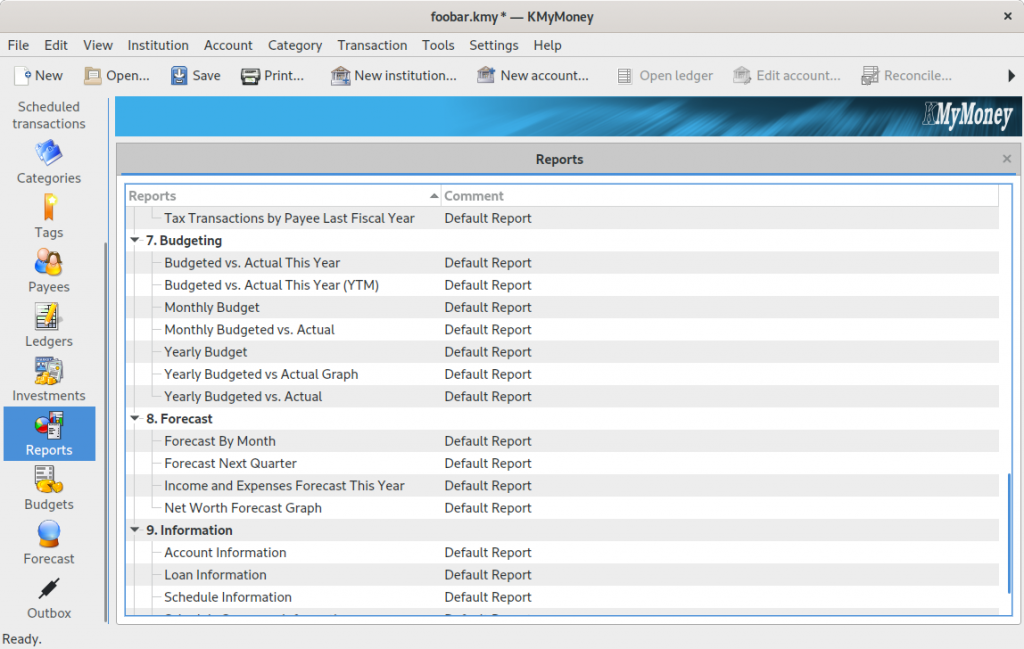
Task: Select the Monthly Budget report
Action: [211, 307]
